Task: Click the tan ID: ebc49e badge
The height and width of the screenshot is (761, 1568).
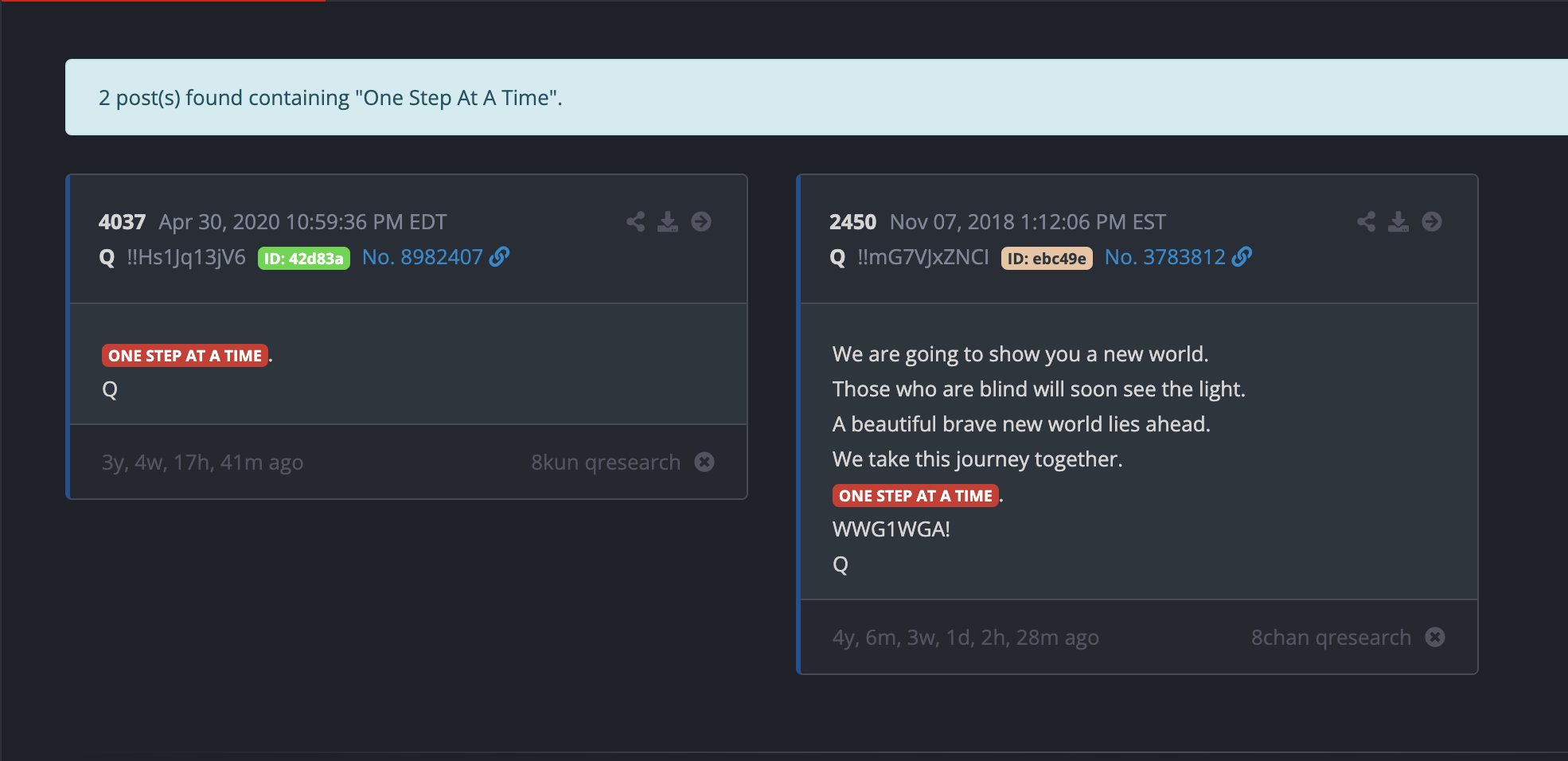Action: (1047, 259)
